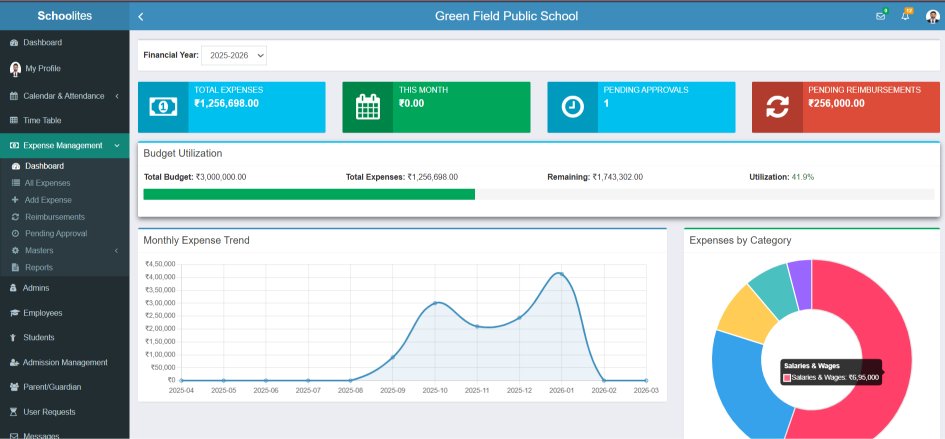Open Reports submenu item
This screenshot has width=945, height=439.
click(64, 267)
